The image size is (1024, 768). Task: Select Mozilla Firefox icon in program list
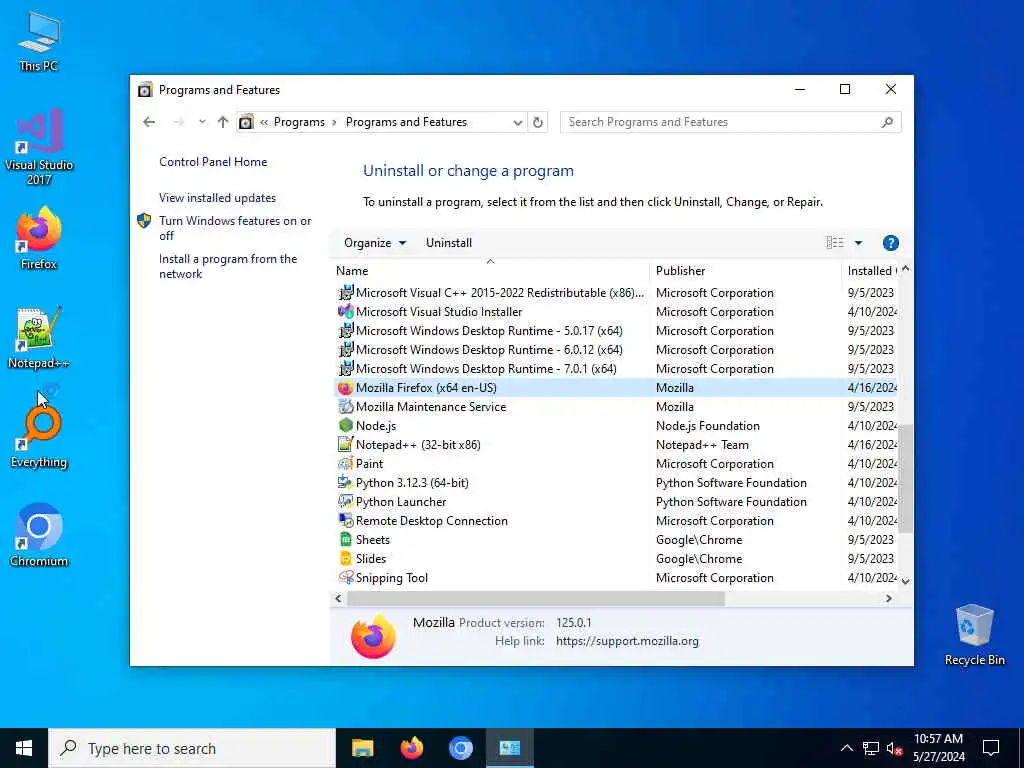pyautogui.click(x=345, y=388)
